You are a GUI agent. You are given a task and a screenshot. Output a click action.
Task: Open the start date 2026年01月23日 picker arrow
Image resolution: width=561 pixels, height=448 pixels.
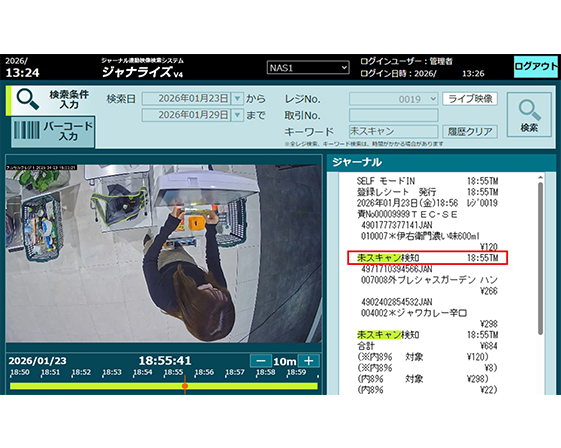(x=238, y=98)
